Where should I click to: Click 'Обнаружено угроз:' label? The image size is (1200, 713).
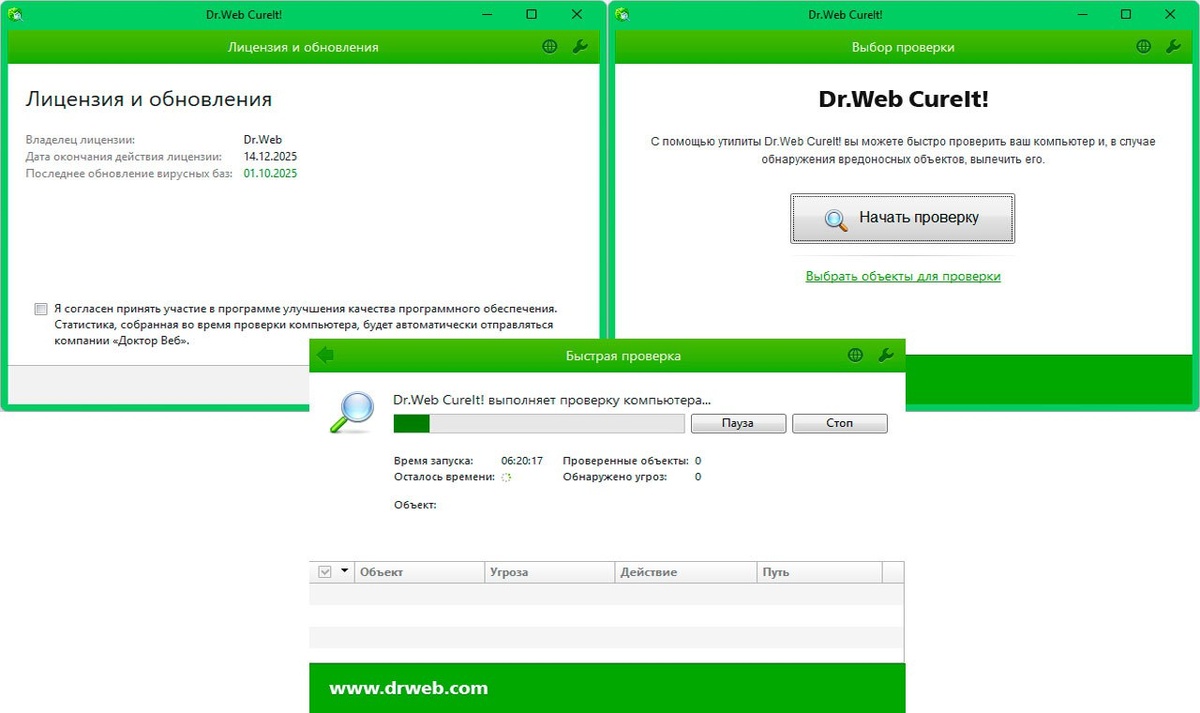point(615,477)
